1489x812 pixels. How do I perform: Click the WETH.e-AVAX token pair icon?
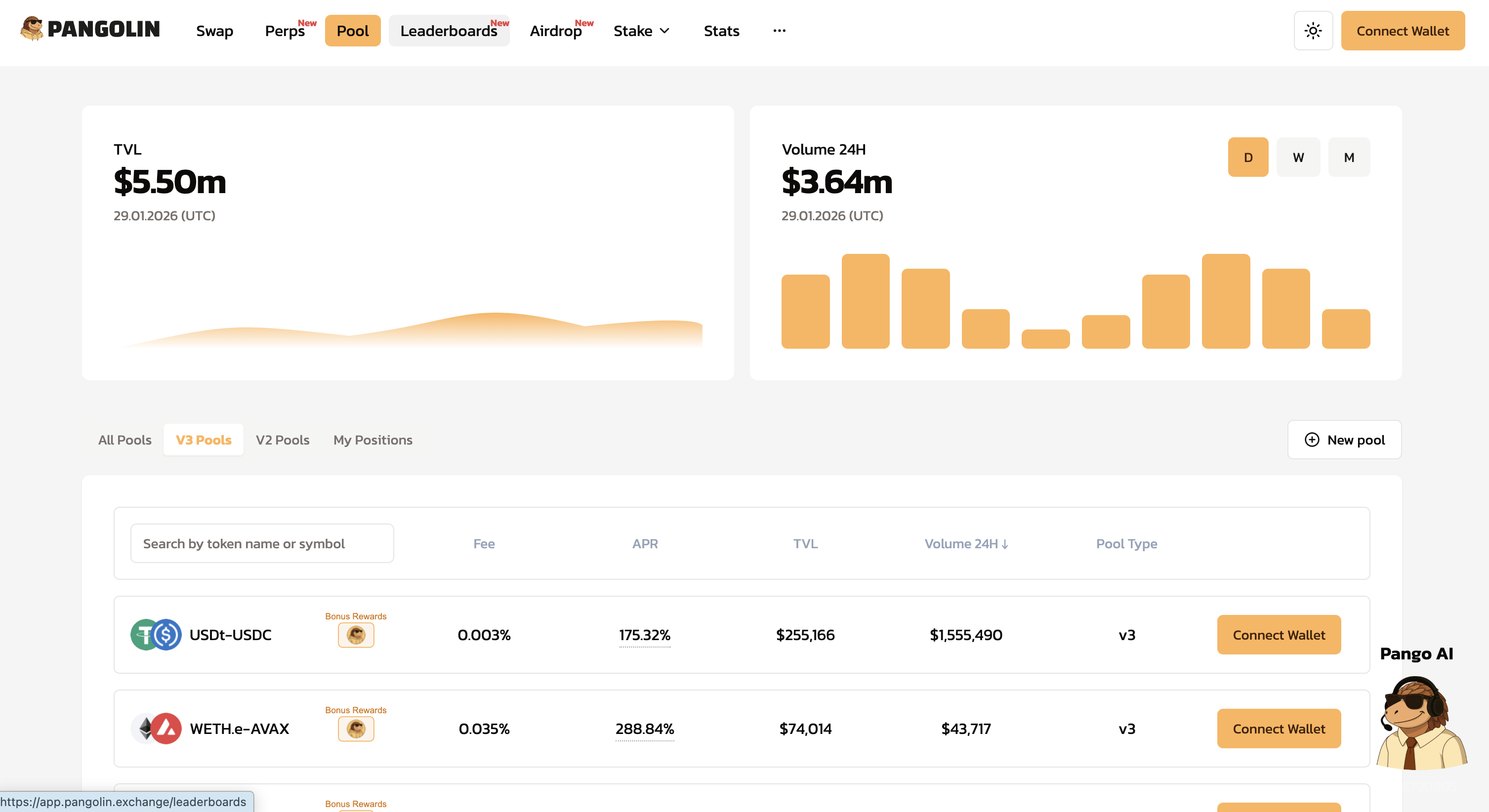coord(156,728)
